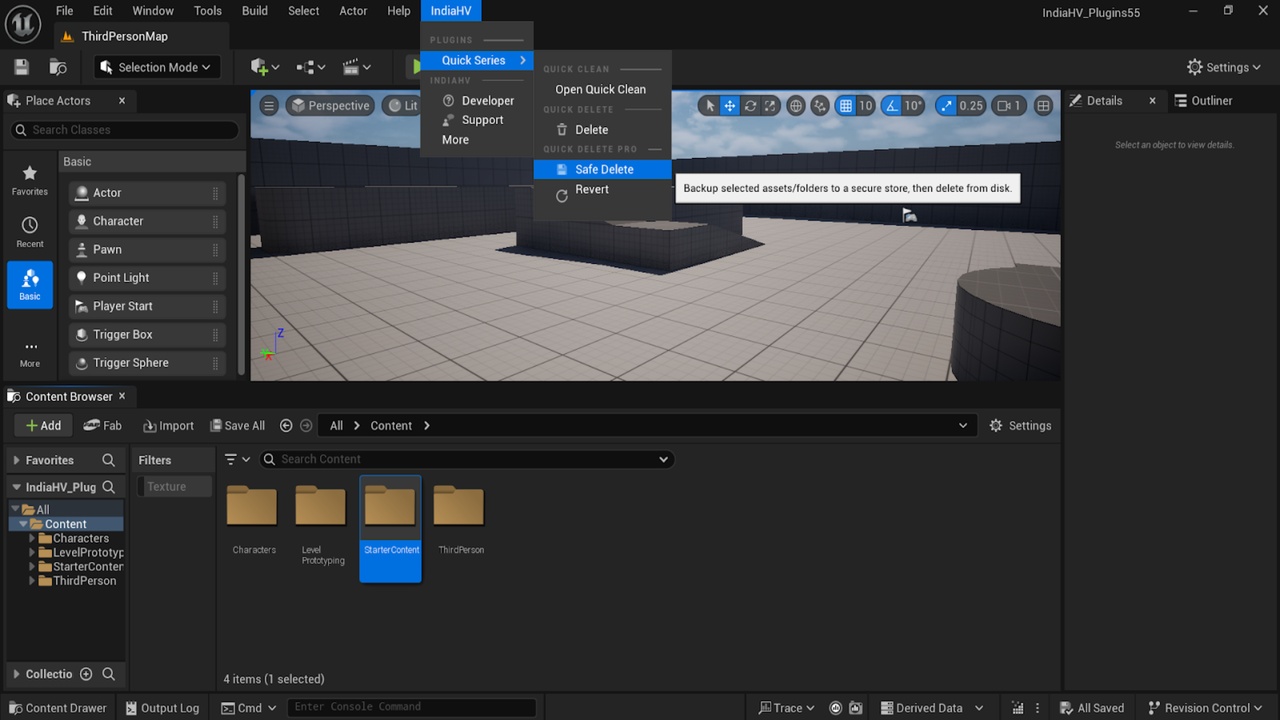
Task: Select Open Quick Clean menu entry
Action: click(602, 89)
